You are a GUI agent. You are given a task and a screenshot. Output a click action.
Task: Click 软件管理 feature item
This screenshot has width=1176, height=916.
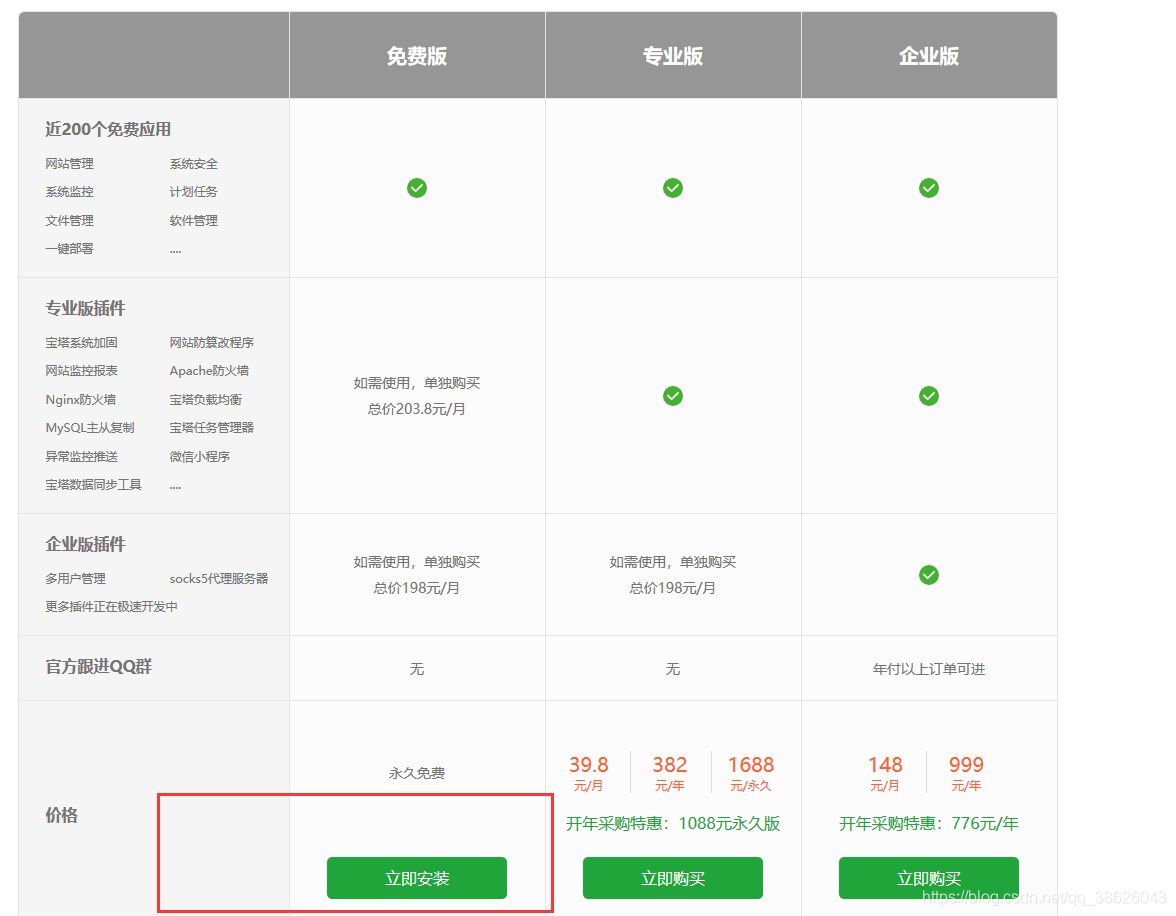(x=194, y=221)
